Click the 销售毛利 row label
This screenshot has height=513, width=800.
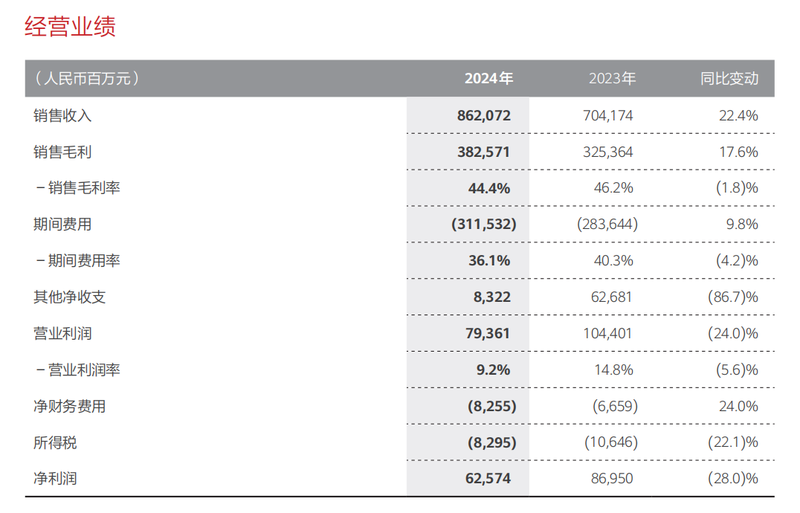pyautogui.click(x=62, y=152)
